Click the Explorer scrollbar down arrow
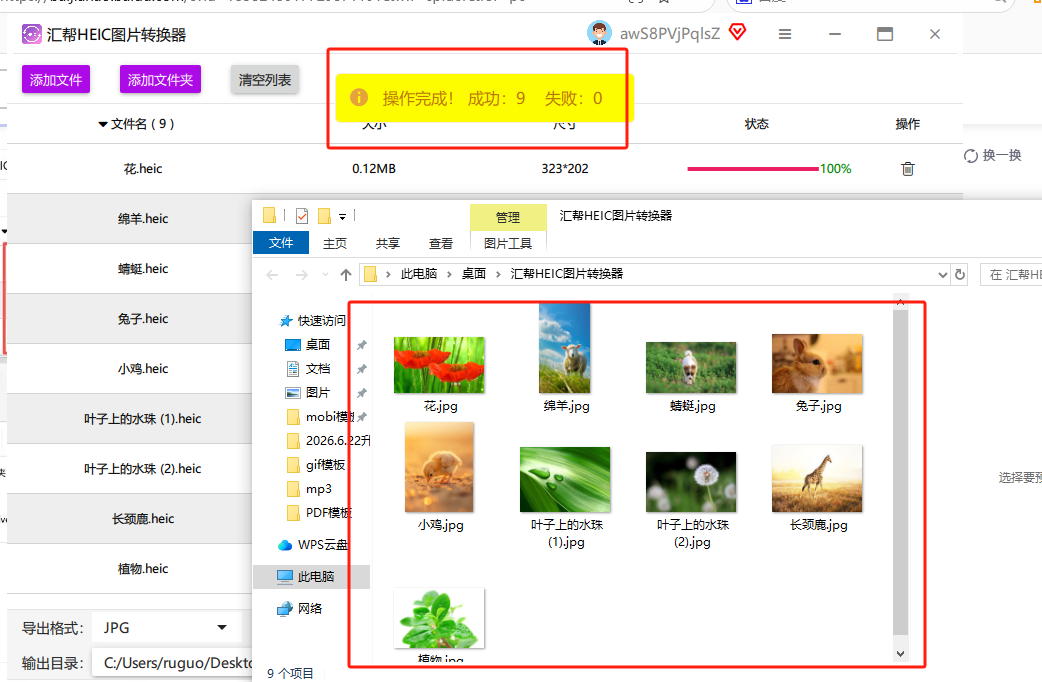This screenshot has height=682, width=1042. (900, 654)
